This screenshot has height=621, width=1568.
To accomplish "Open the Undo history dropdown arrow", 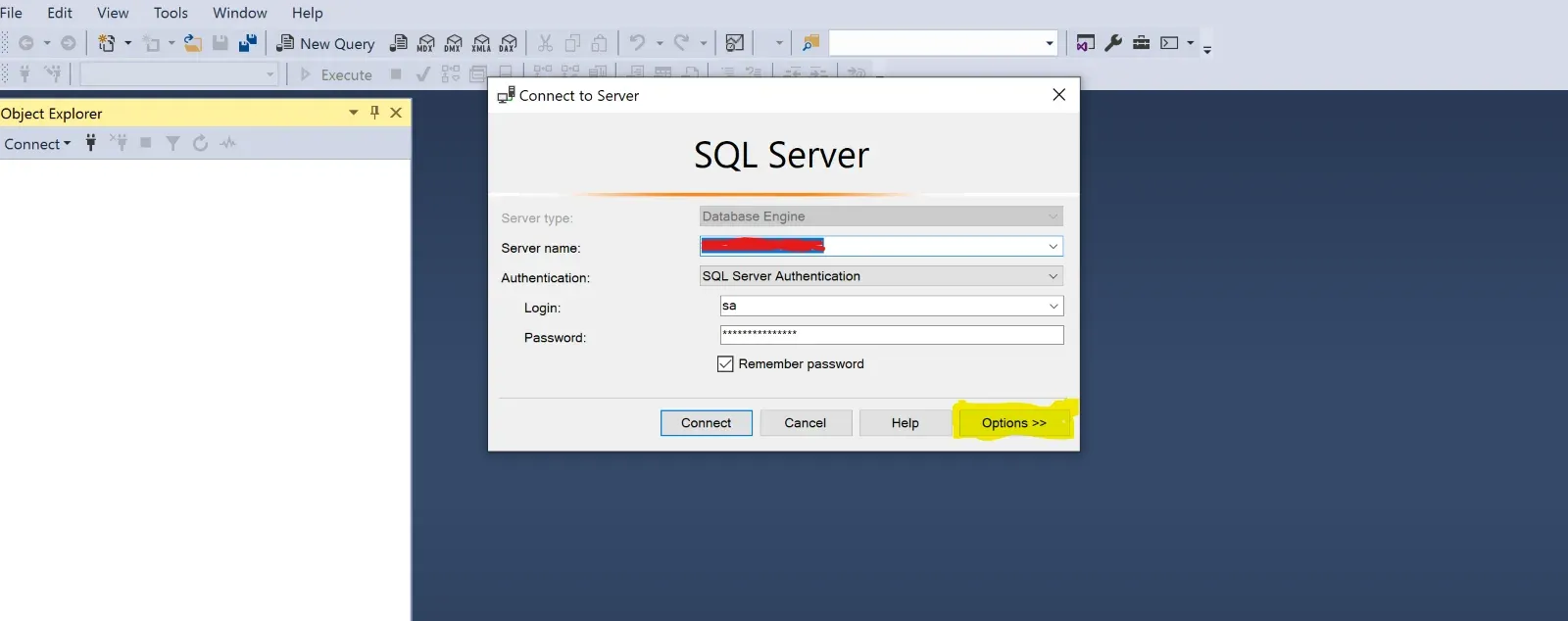I will pyautogui.click(x=660, y=43).
